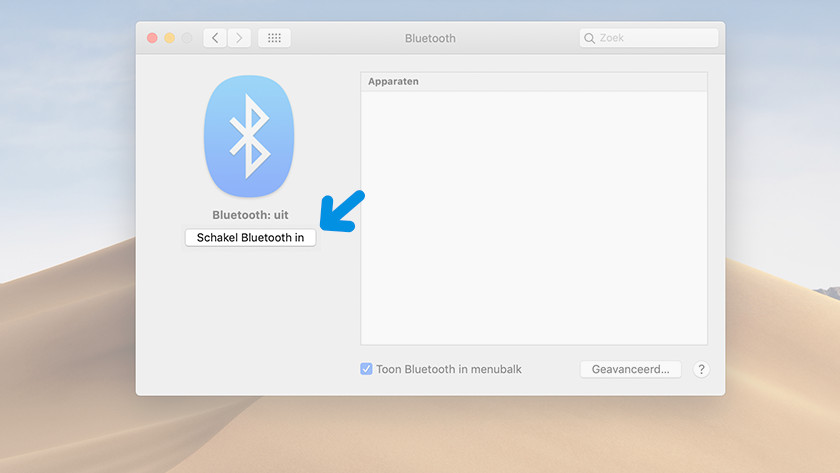This screenshot has height=473, width=840.
Task: Click the Apparaten list header
Action: pos(533,81)
